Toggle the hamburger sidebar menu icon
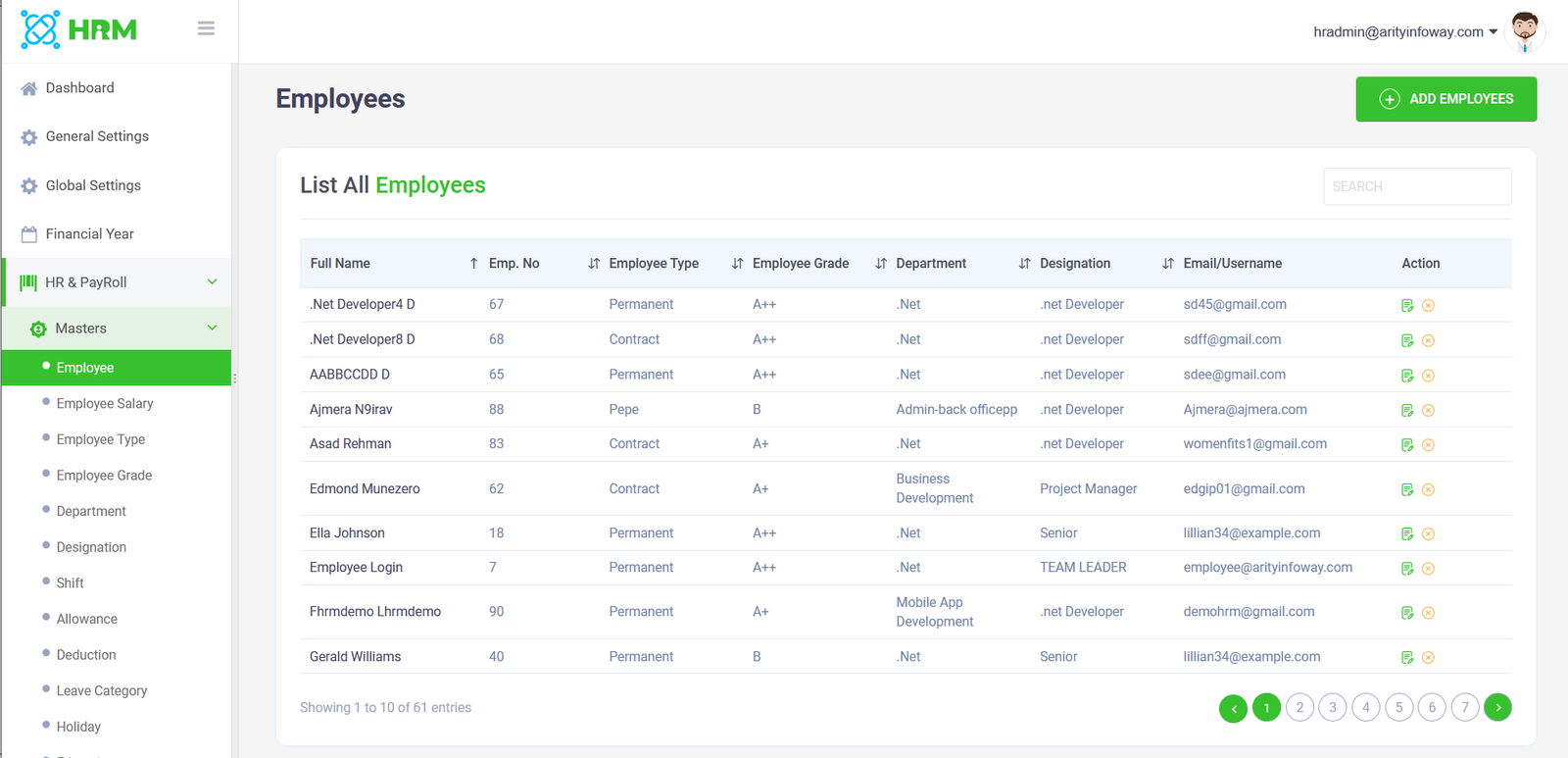The height and width of the screenshot is (758, 1568). tap(206, 28)
